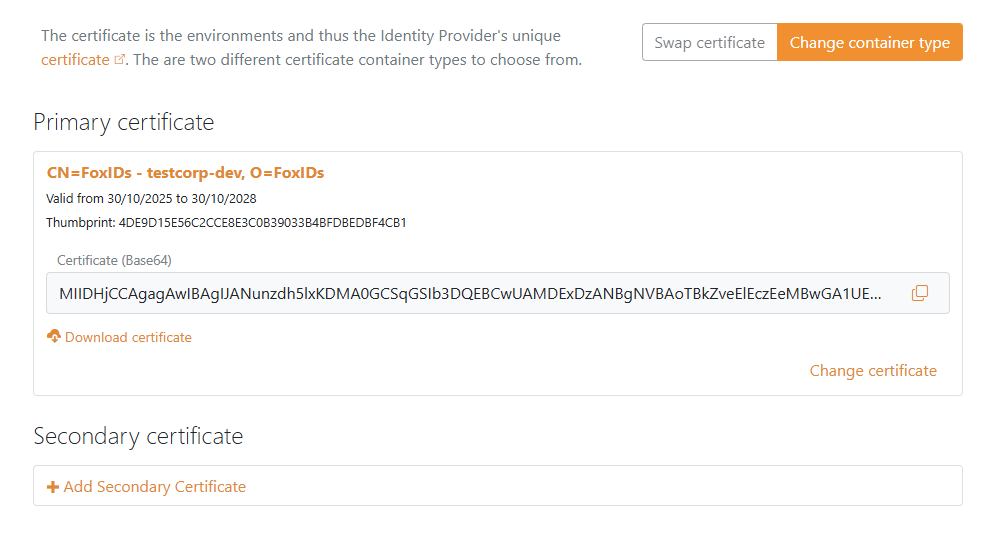Viewport: 999px width, 539px height.
Task: Select Change certificate
Action: pyautogui.click(x=873, y=371)
